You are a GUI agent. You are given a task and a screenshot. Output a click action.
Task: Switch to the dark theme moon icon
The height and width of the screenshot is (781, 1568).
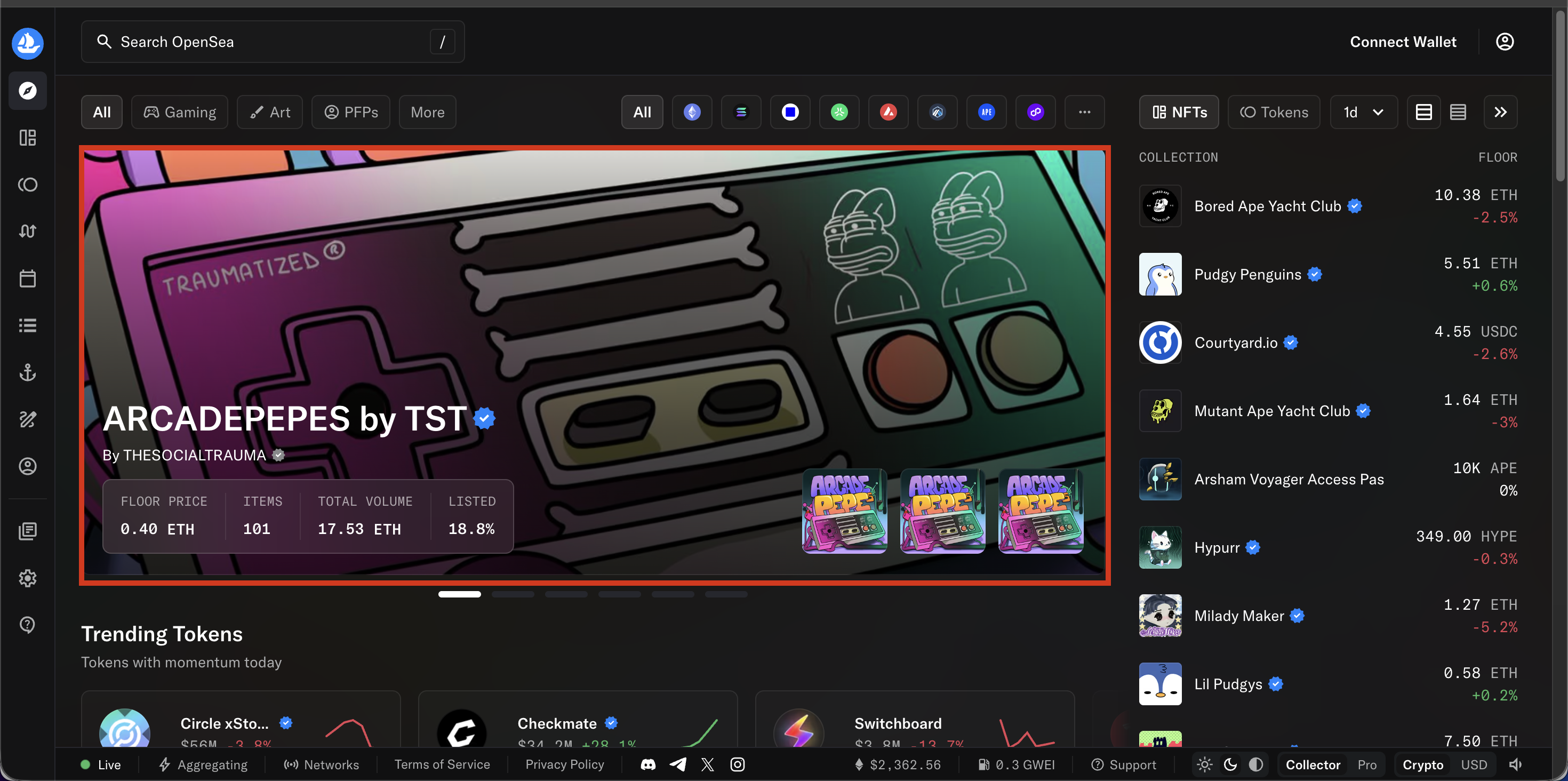[1230, 764]
